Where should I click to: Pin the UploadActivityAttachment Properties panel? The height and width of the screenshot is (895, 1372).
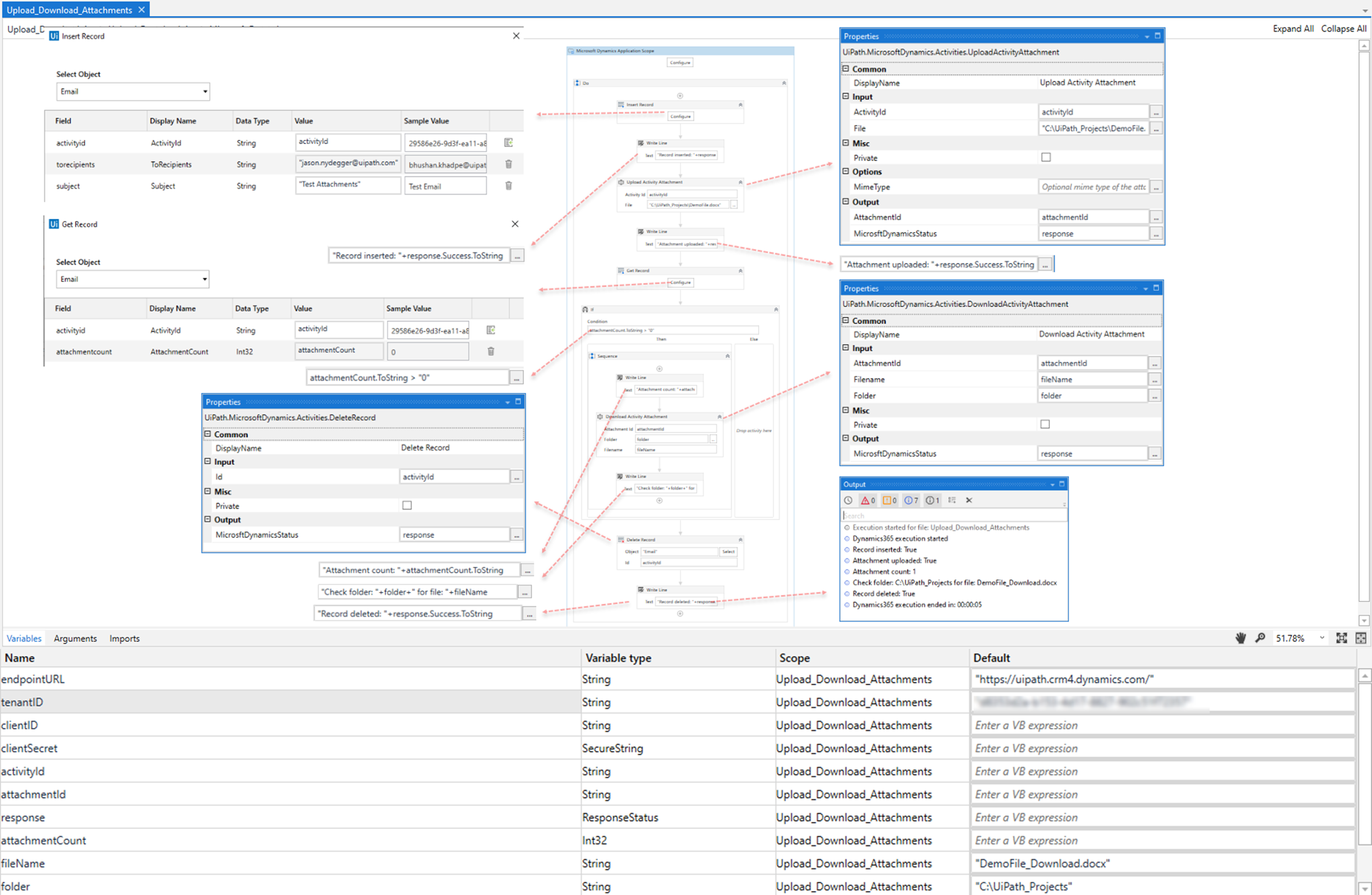click(1157, 36)
